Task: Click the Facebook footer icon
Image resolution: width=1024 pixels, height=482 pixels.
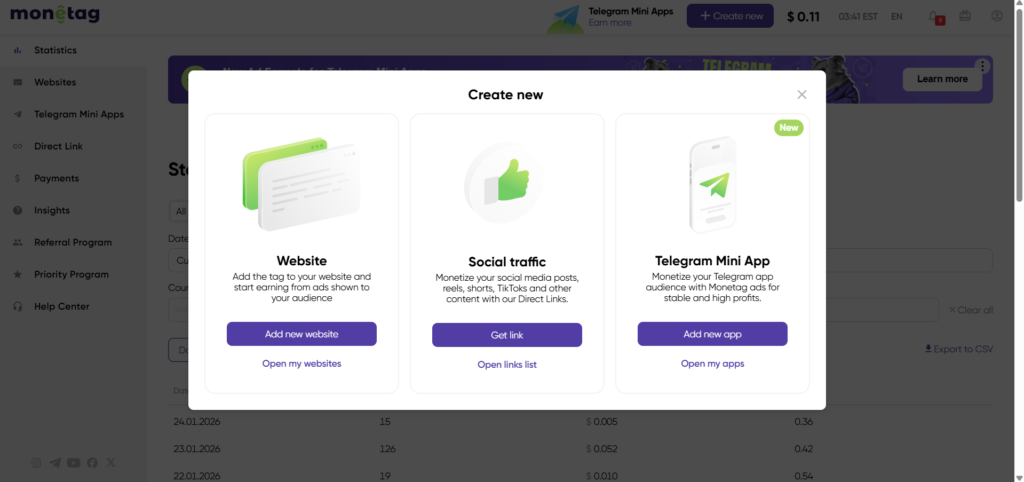Action: point(92,462)
